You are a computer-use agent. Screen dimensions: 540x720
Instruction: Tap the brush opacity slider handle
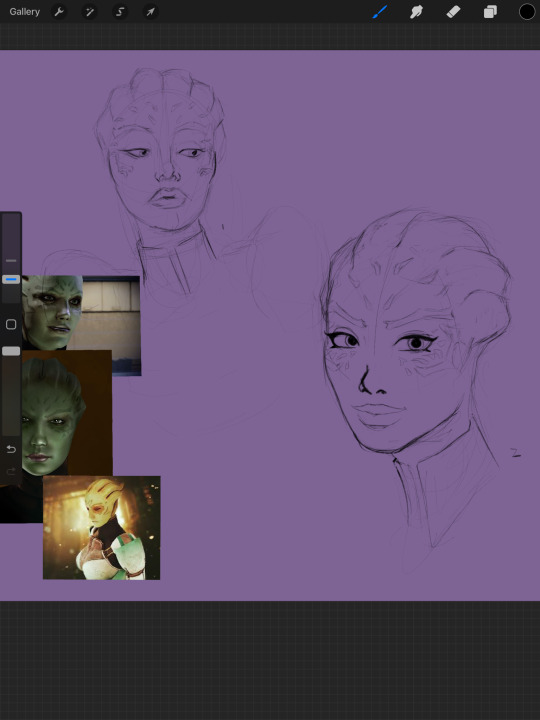(11, 351)
